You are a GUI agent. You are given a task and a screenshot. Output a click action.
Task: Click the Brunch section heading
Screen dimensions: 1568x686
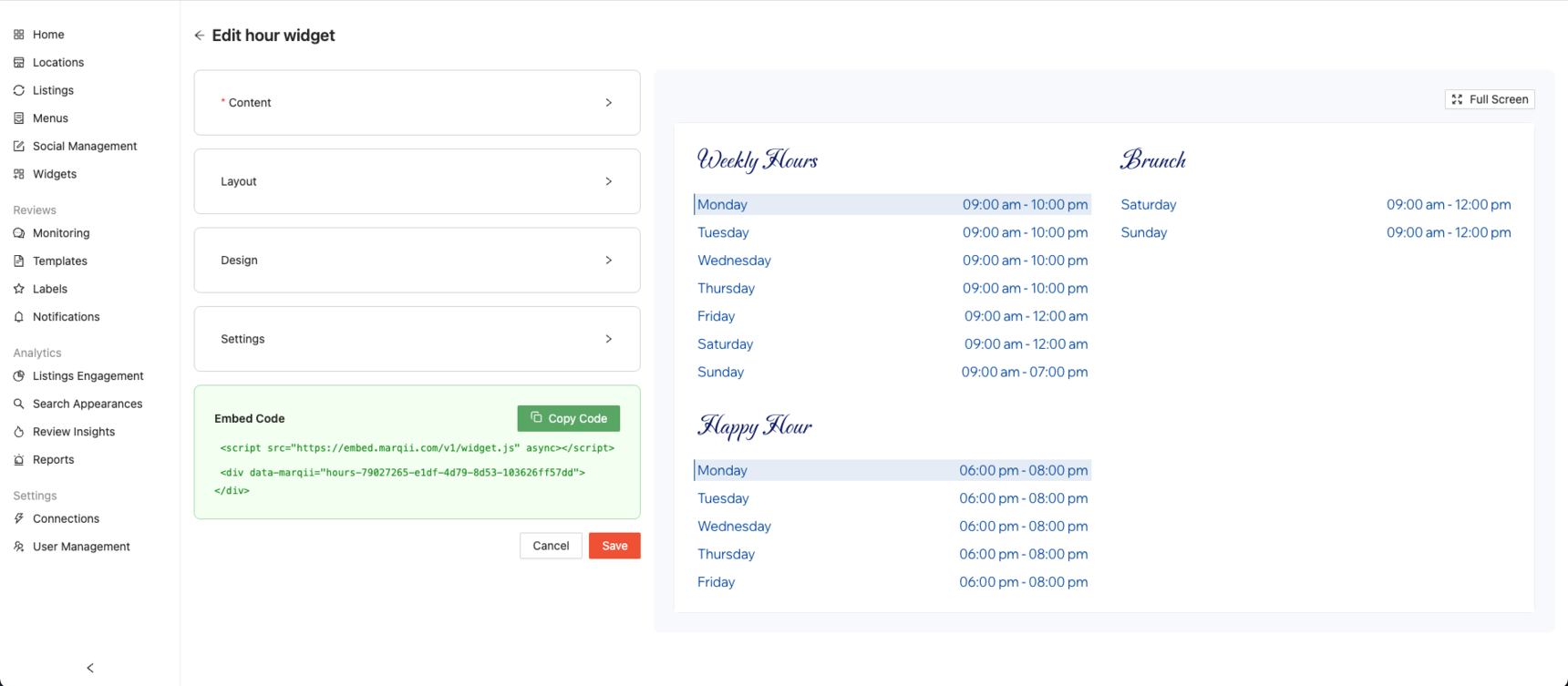click(x=1153, y=160)
